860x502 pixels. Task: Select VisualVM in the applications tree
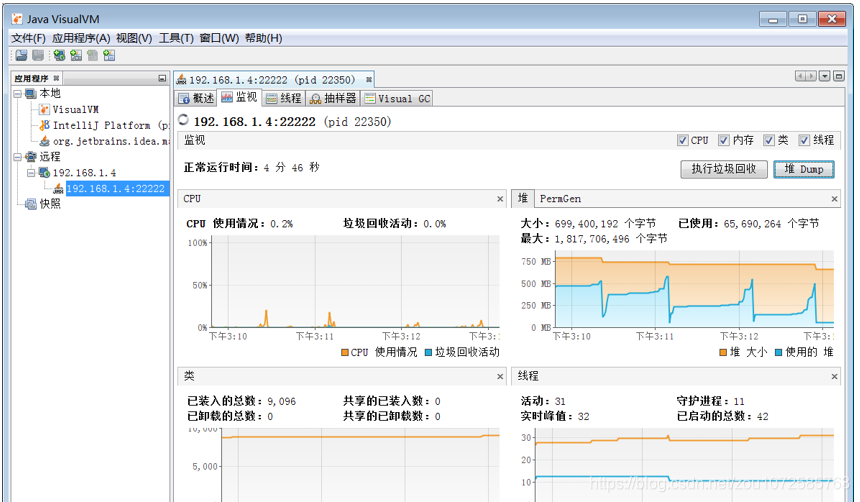click(x=76, y=110)
